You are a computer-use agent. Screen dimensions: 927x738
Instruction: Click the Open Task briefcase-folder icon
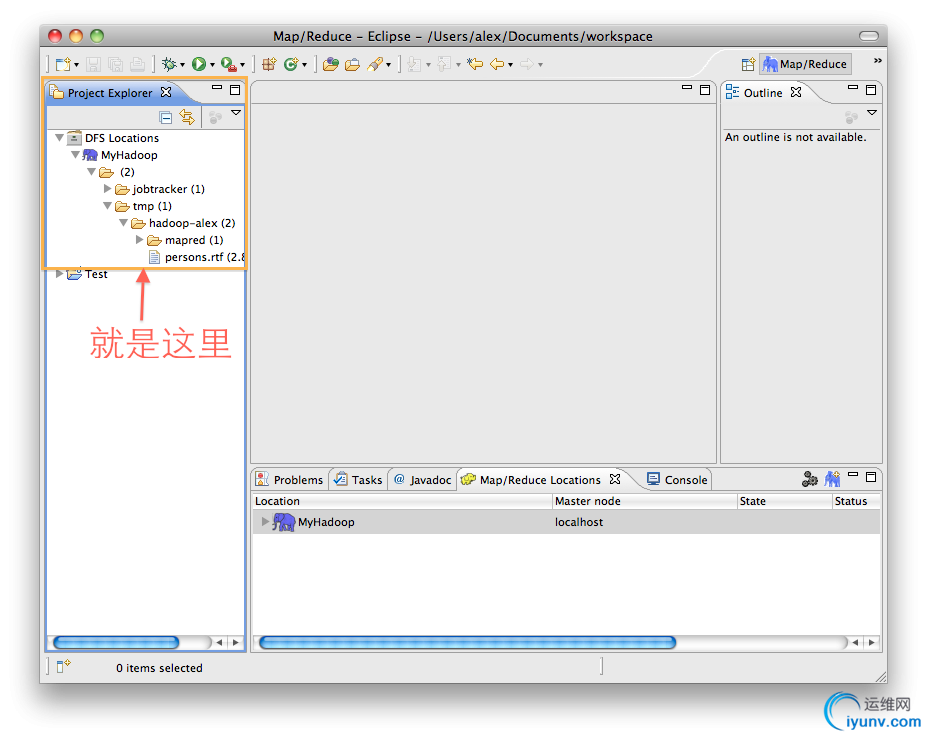(x=352, y=64)
